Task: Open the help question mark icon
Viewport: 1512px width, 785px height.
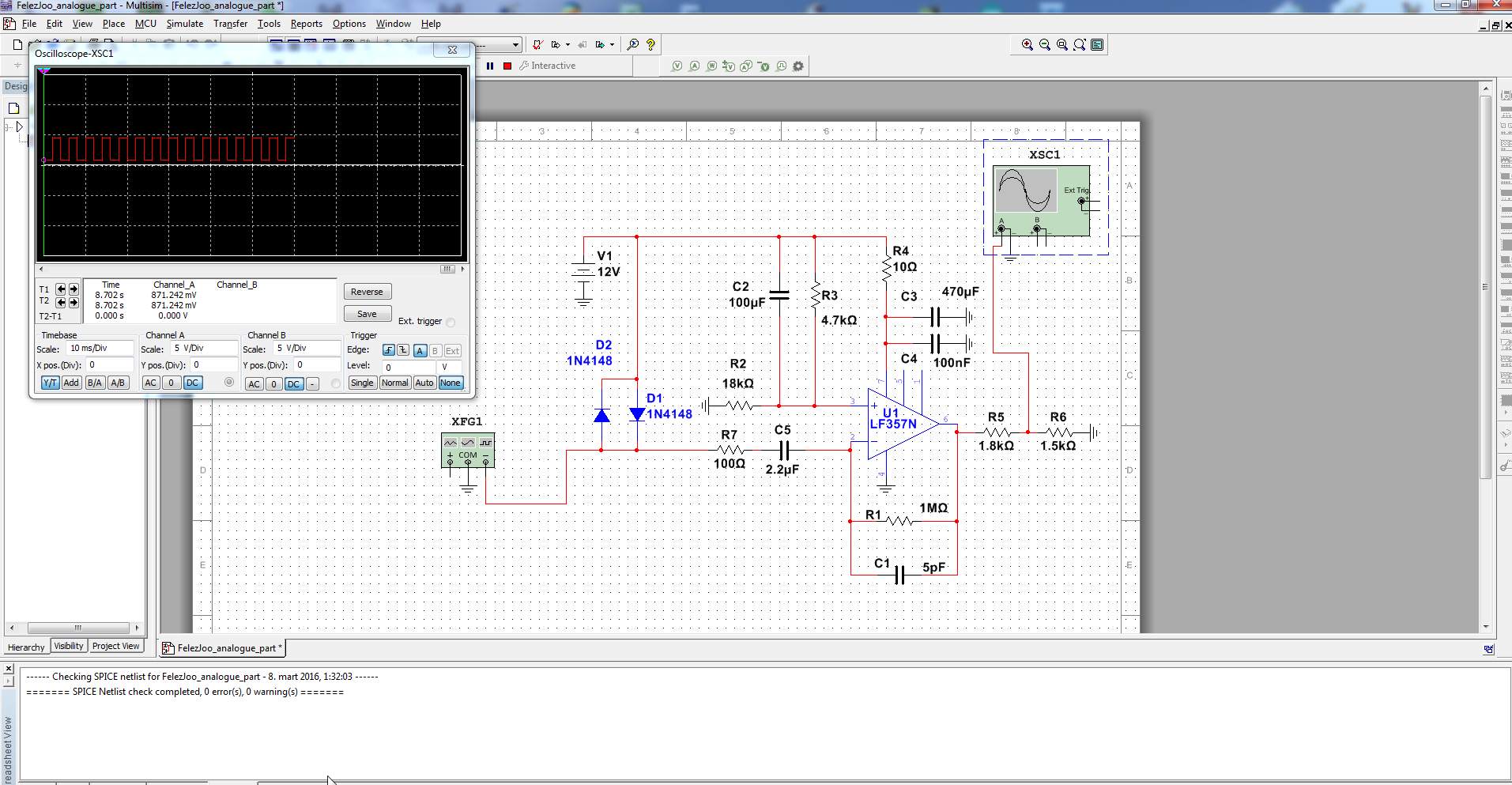Action: [x=650, y=45]
